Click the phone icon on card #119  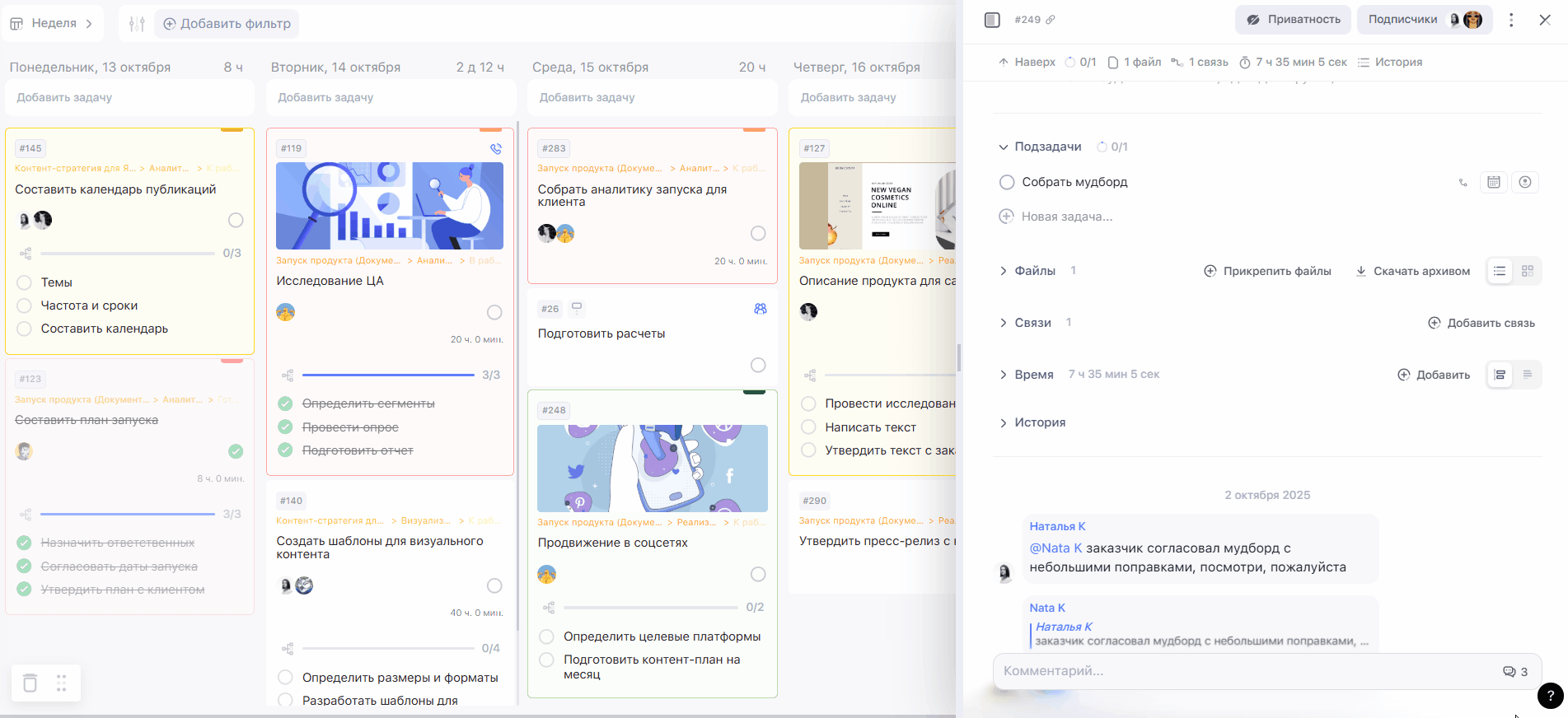pos(495,149)
